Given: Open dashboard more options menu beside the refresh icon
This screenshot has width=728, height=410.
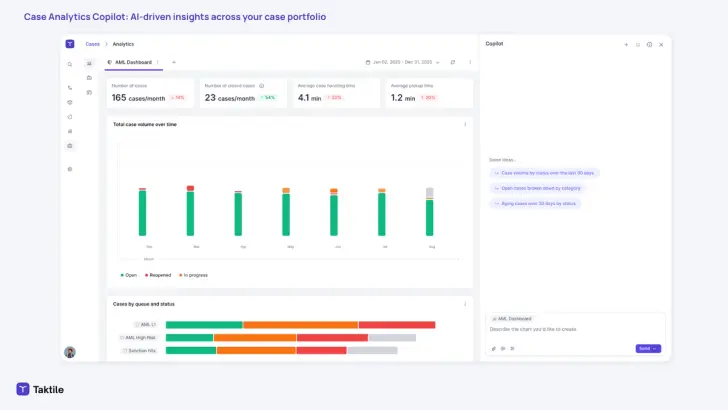Looking at the screenshot, I should 470,62.
